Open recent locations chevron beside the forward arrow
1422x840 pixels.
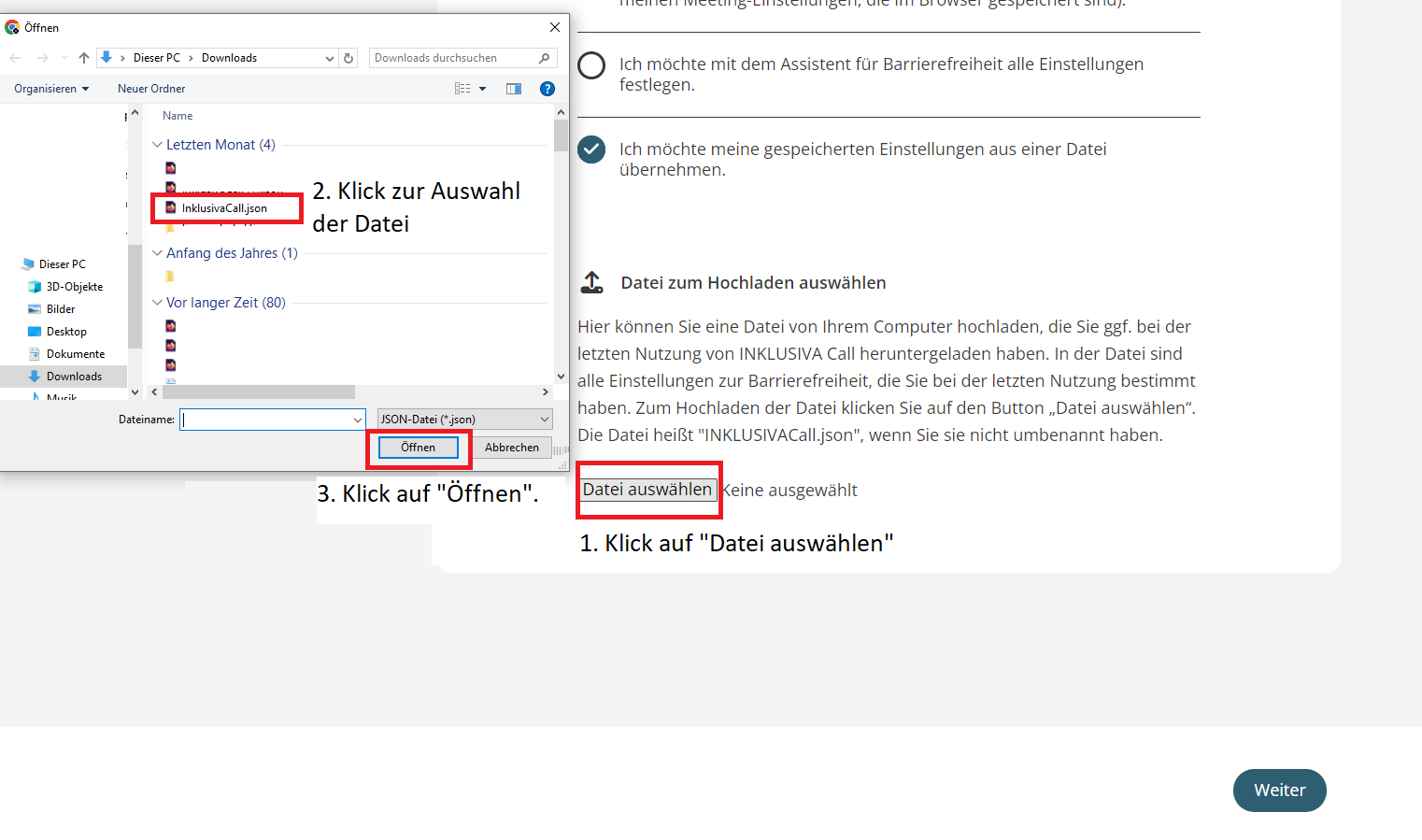pos(64,58)
